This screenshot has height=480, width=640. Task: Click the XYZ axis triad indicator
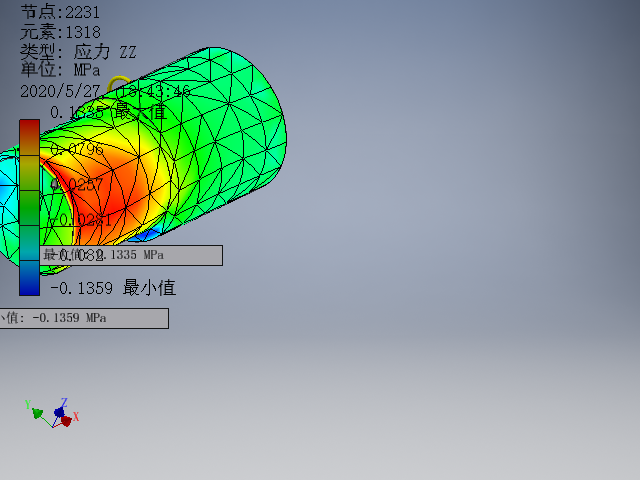[52, 413]
